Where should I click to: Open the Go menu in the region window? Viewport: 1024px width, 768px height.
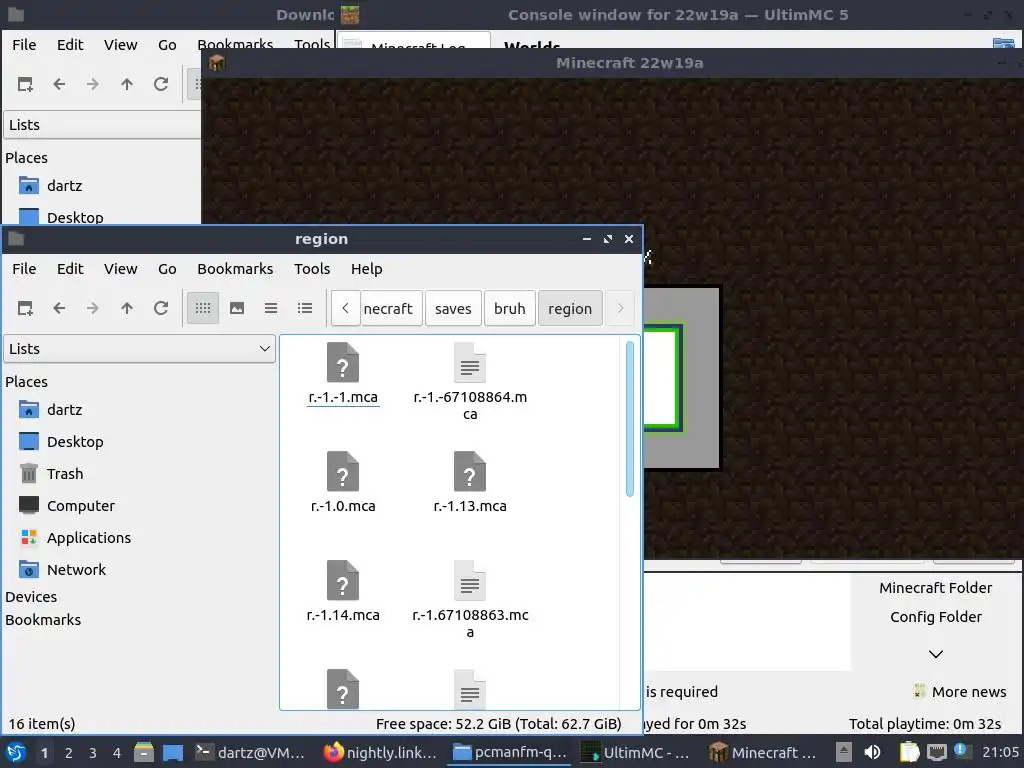167,269
